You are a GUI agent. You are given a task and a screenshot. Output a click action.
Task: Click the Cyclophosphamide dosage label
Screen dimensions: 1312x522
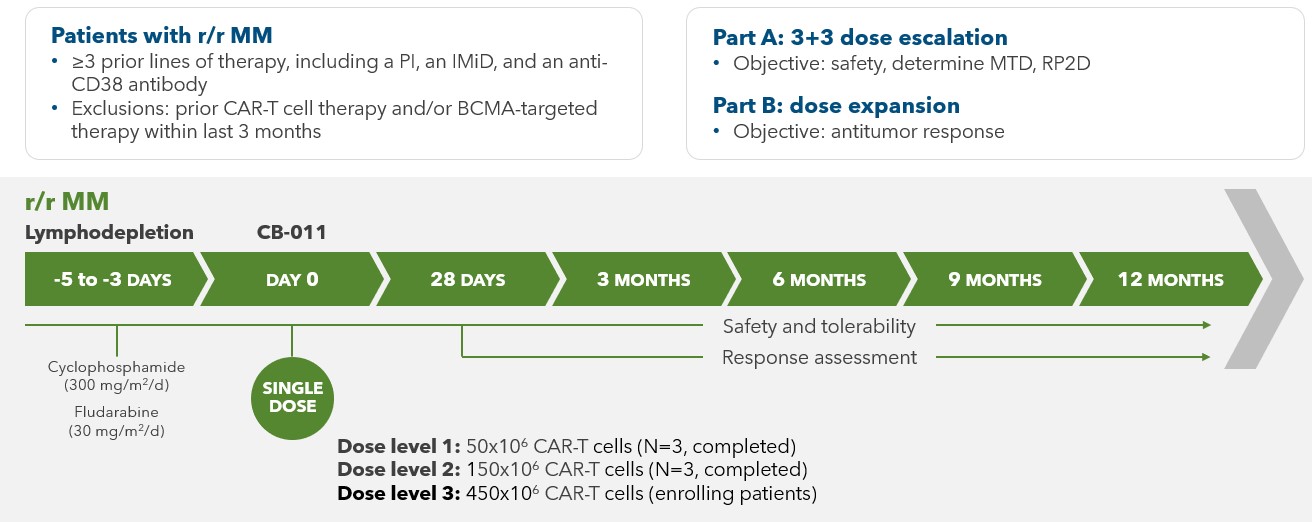click(116, 376)
